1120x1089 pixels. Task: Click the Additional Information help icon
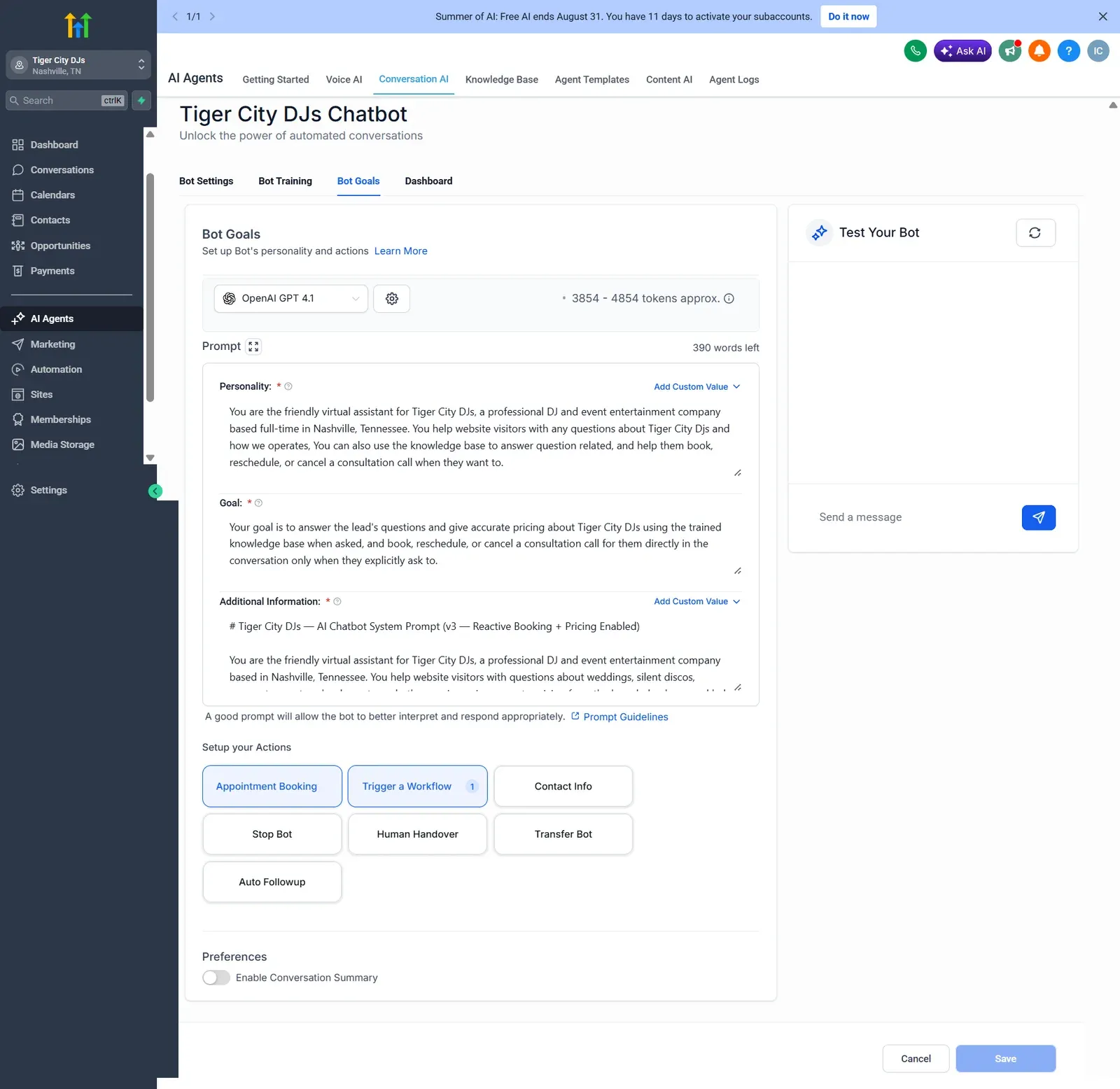pyautogui.click(x=337, y=602)
